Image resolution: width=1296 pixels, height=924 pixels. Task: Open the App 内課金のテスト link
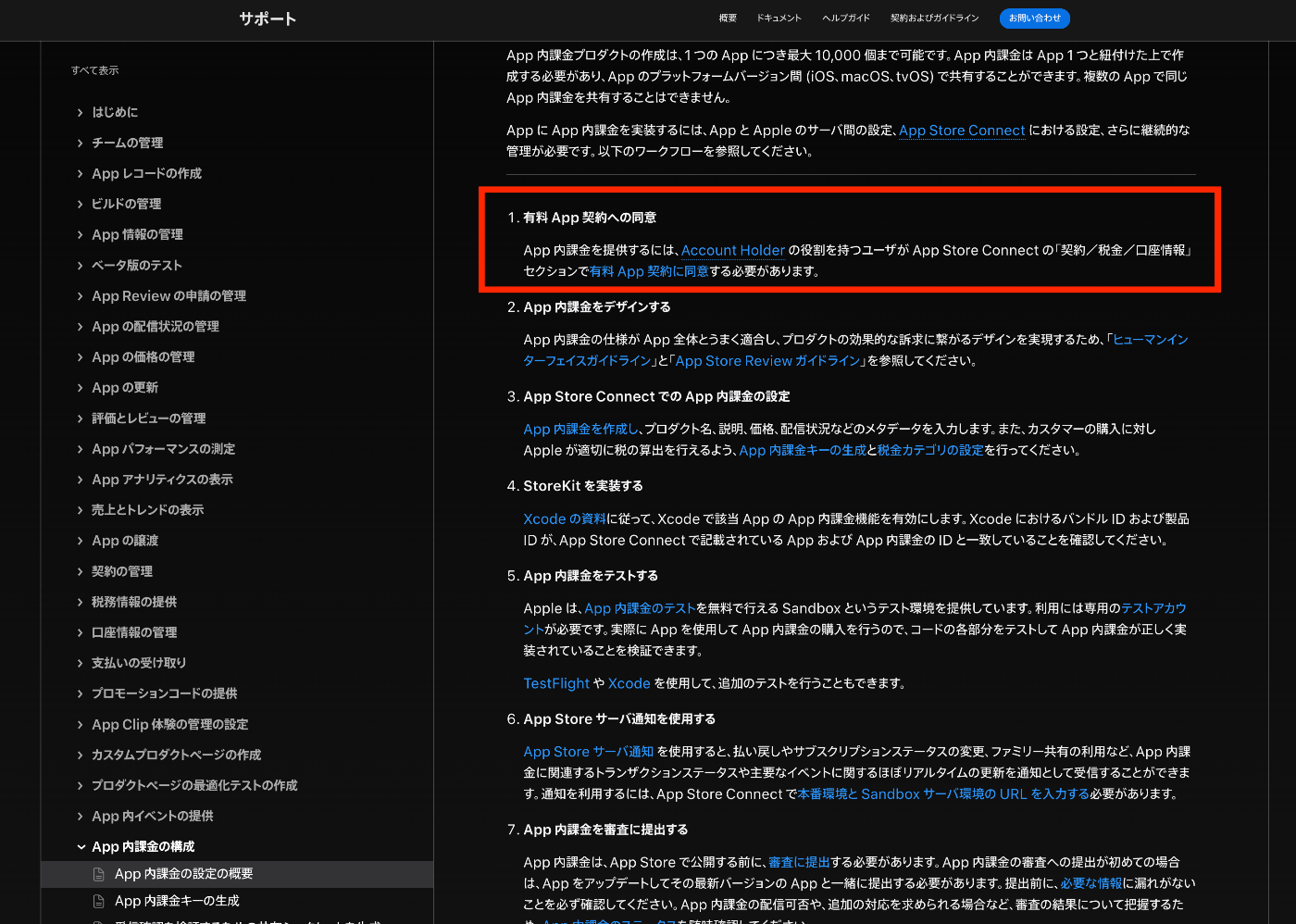pyautogui.click(x=640, y=608)
